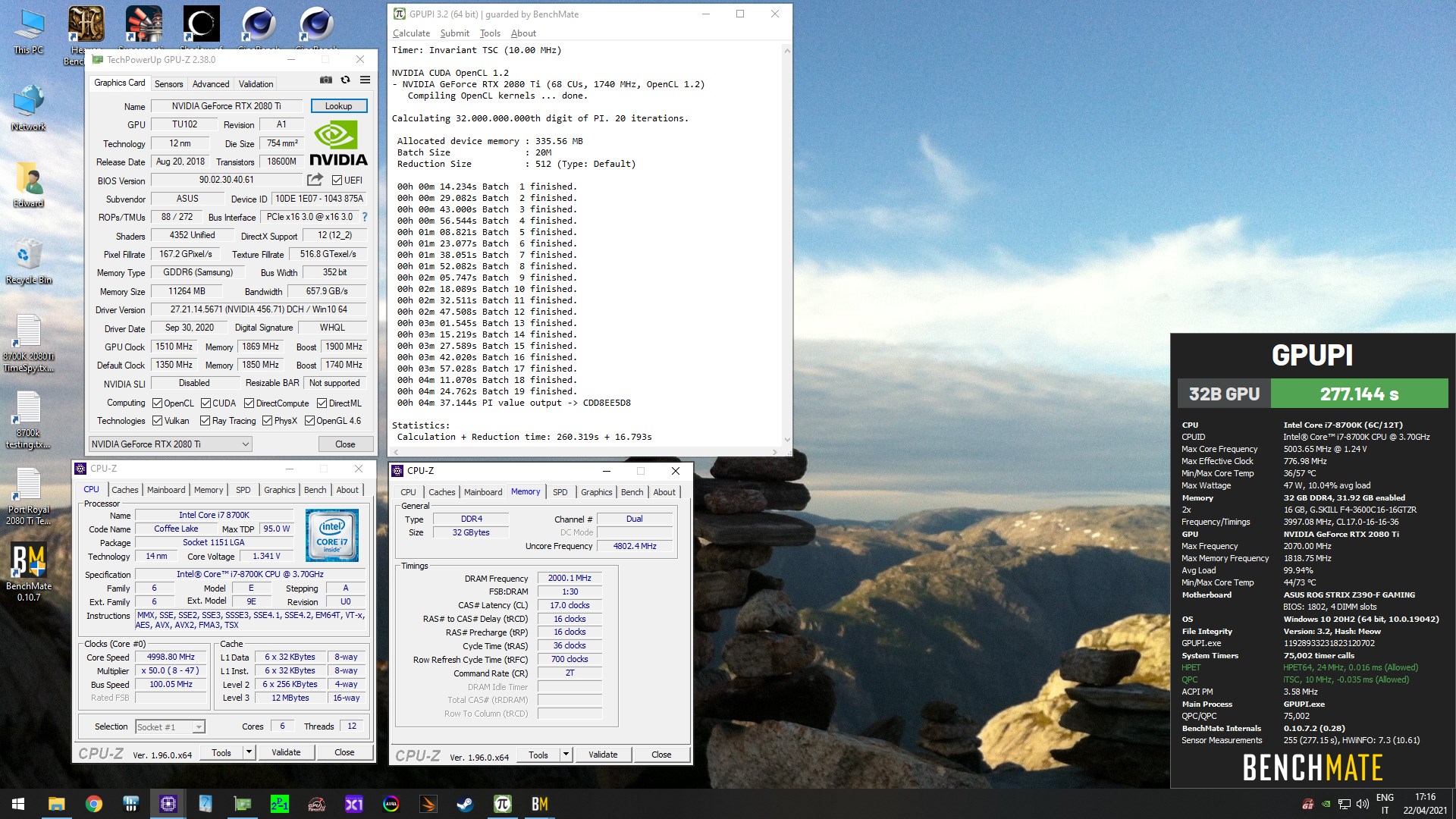Click the BIOS version share/export icon
Image resolution: width=1456 pixels, height=819 pixels.
(x=315, y=180)
